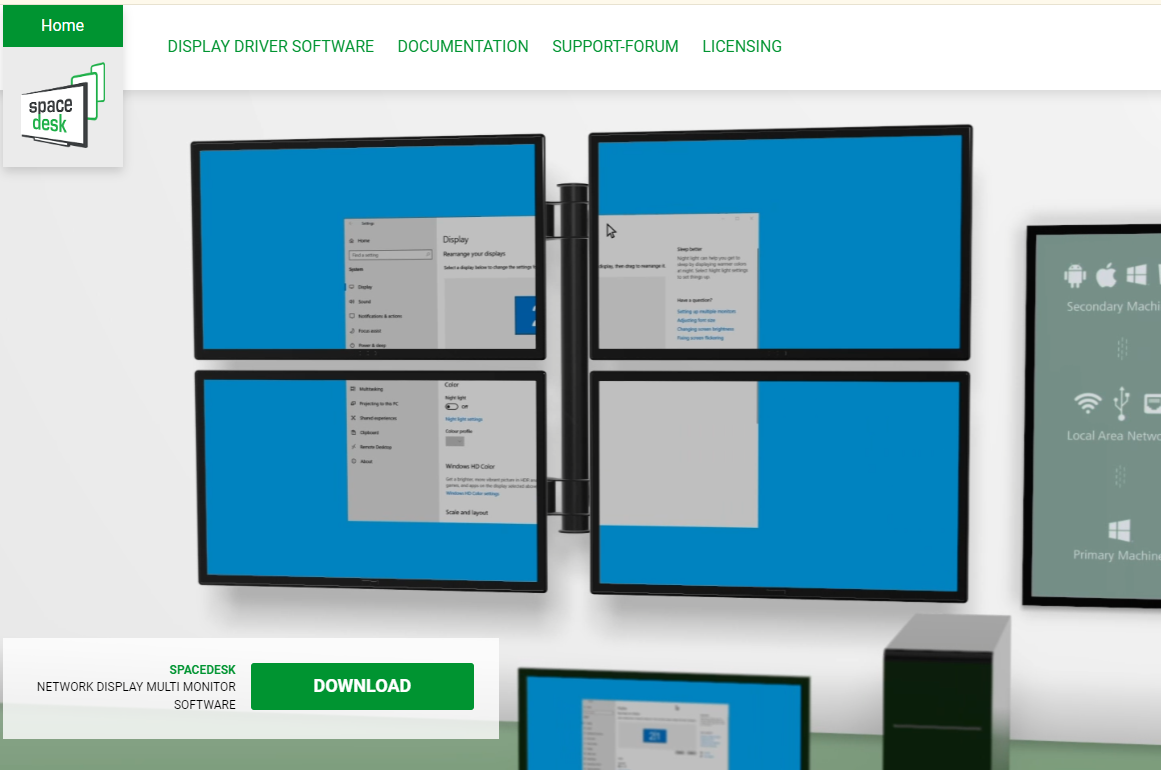Click the Wi-Fi icon on green panel
1161x770 pixels.
(1087, 403)
